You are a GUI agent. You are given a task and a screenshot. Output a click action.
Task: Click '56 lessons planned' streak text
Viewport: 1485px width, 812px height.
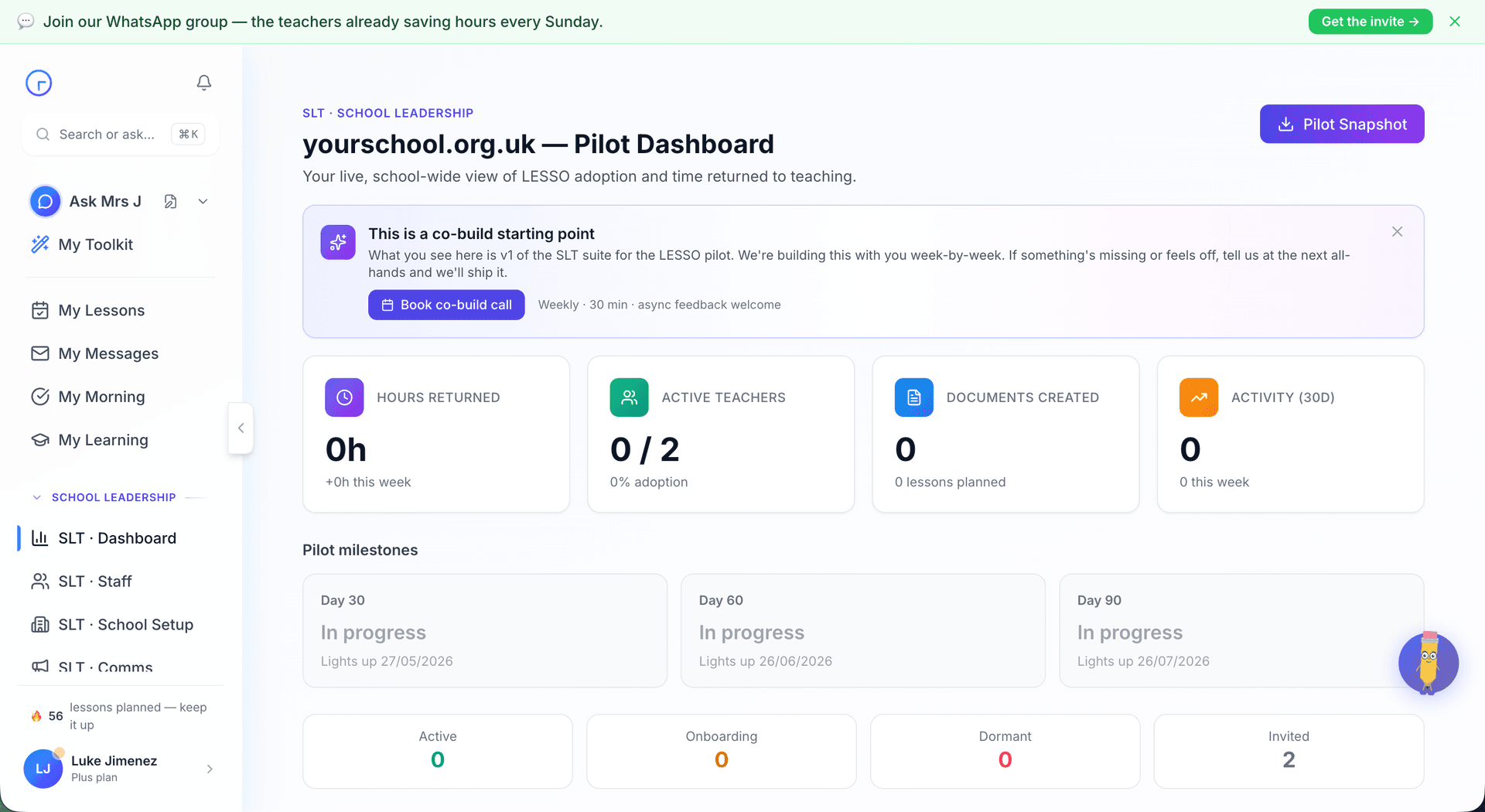(x=128, y=716)
